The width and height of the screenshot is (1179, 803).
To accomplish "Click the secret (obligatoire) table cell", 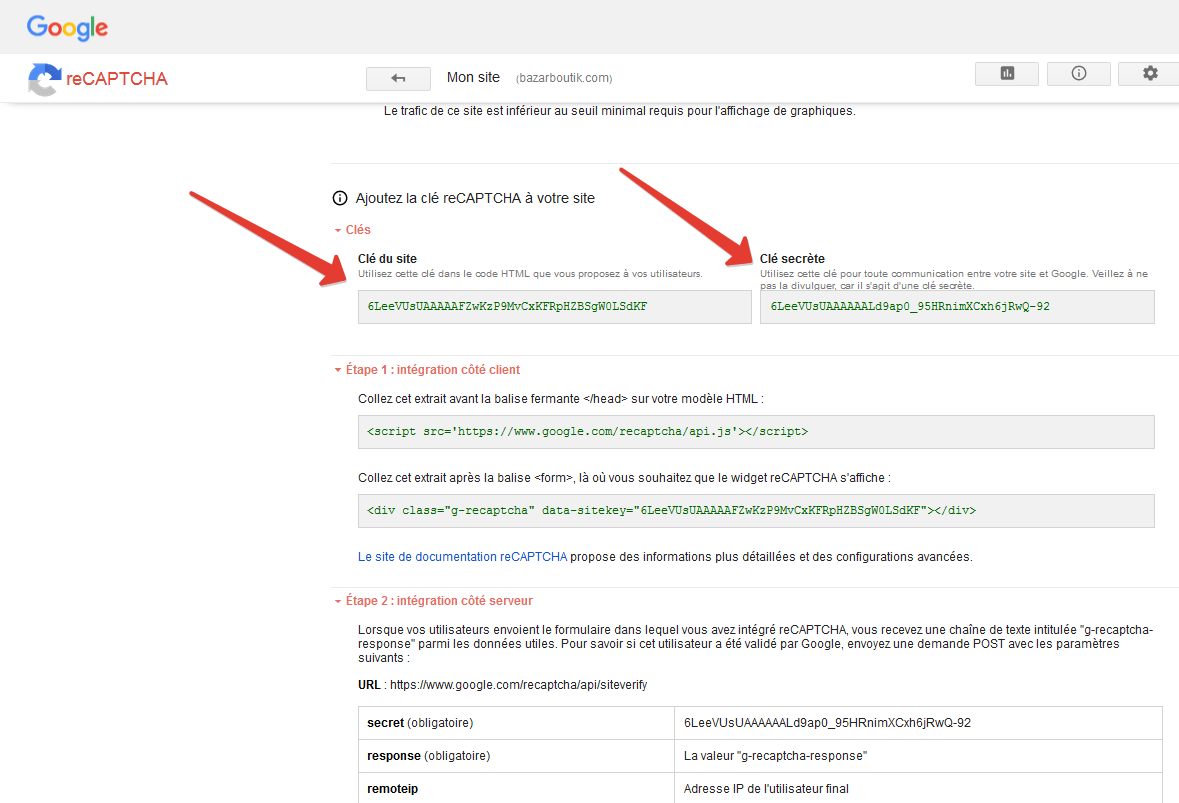I will point(517,723).
